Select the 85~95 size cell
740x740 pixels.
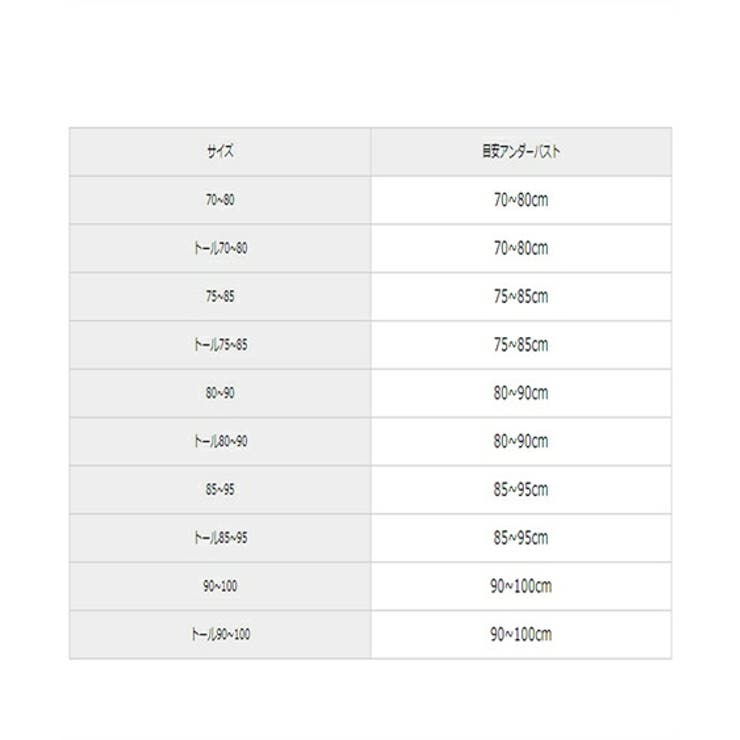pyautogui.click(x=220, y=489)
